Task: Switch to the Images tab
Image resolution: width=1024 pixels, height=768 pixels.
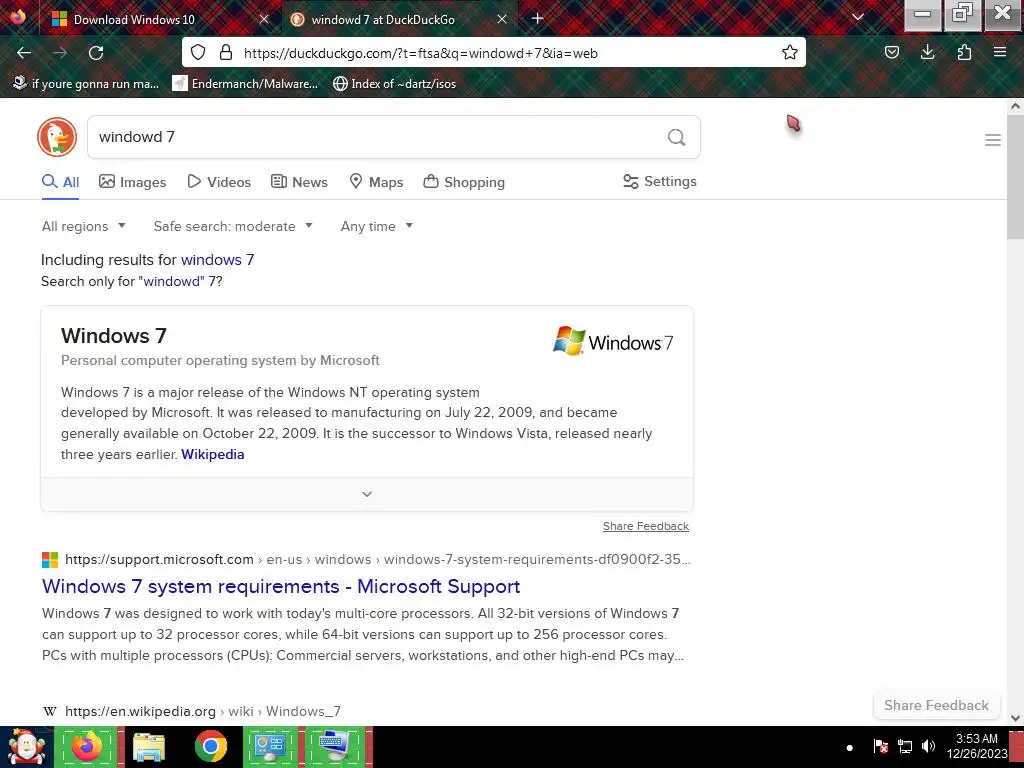Action: (133, 182)
